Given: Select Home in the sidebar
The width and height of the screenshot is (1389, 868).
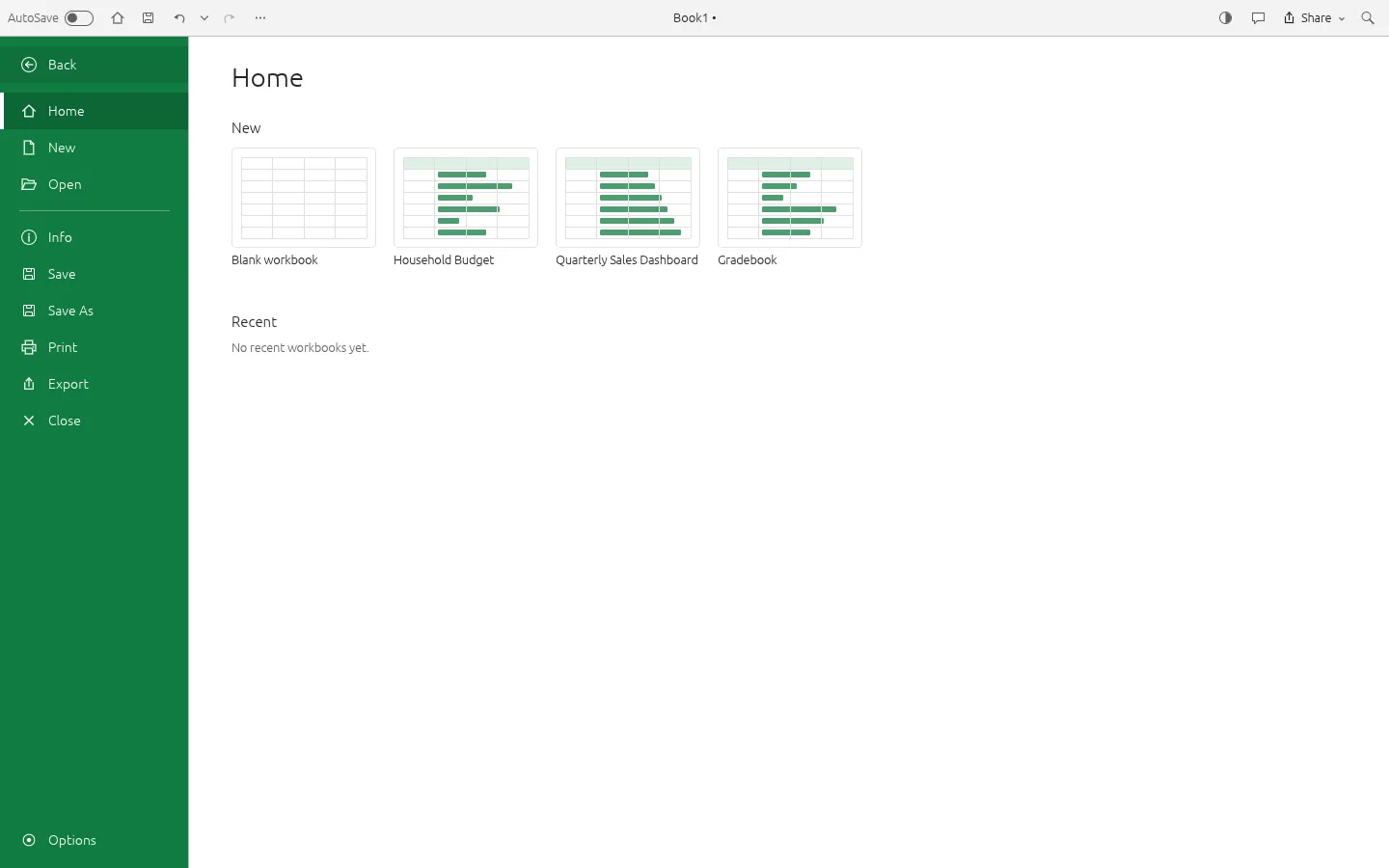Looking at the screenshot, I should point(95,111).
